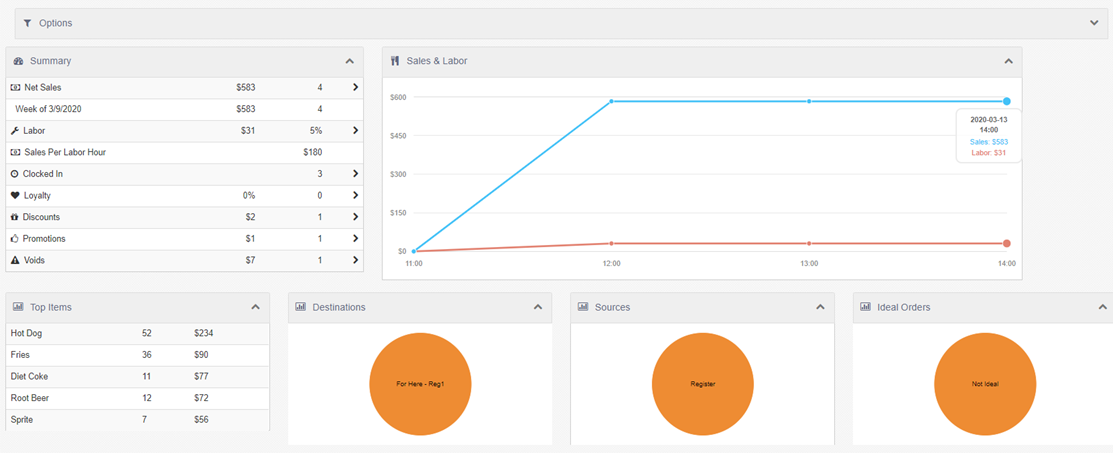Open Voids details arrow
The width and height of the screenshot is (1113, 453).
(x=355, y=261)
